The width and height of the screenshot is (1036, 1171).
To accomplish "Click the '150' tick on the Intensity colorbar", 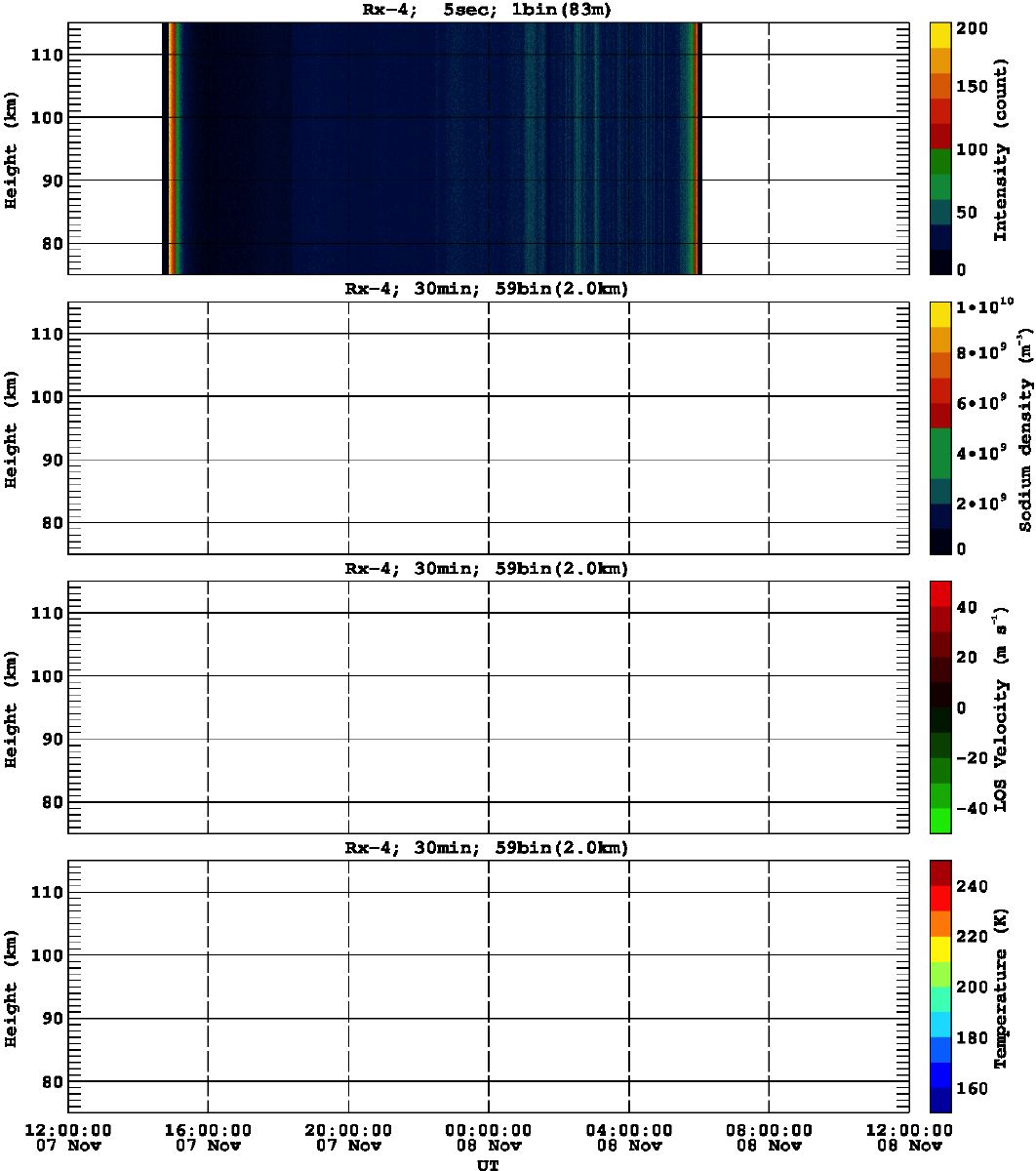I will pos(972,87).
